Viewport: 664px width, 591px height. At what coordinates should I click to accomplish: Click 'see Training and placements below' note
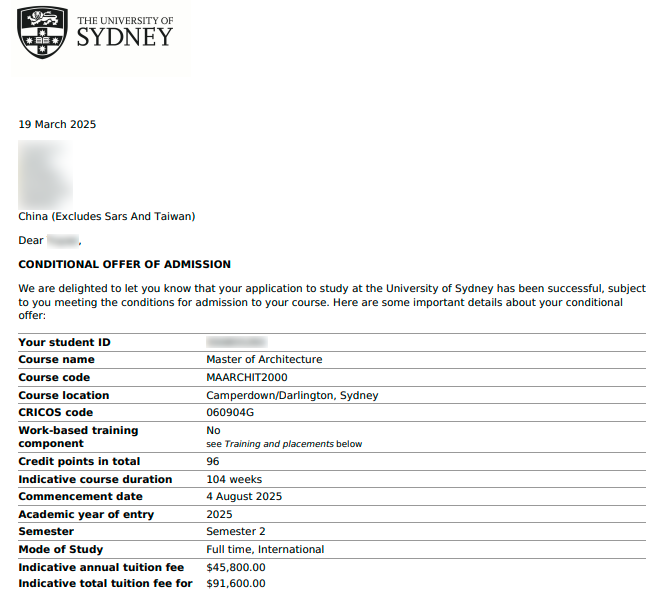(x=284, y=444)
